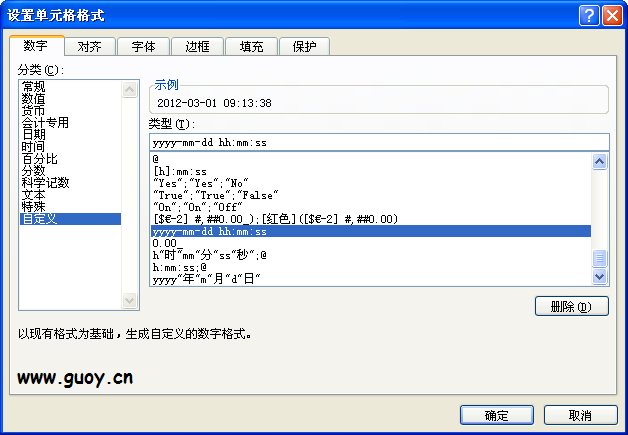Select the 常规 category
628x435 pixels.
coord(70,87)
